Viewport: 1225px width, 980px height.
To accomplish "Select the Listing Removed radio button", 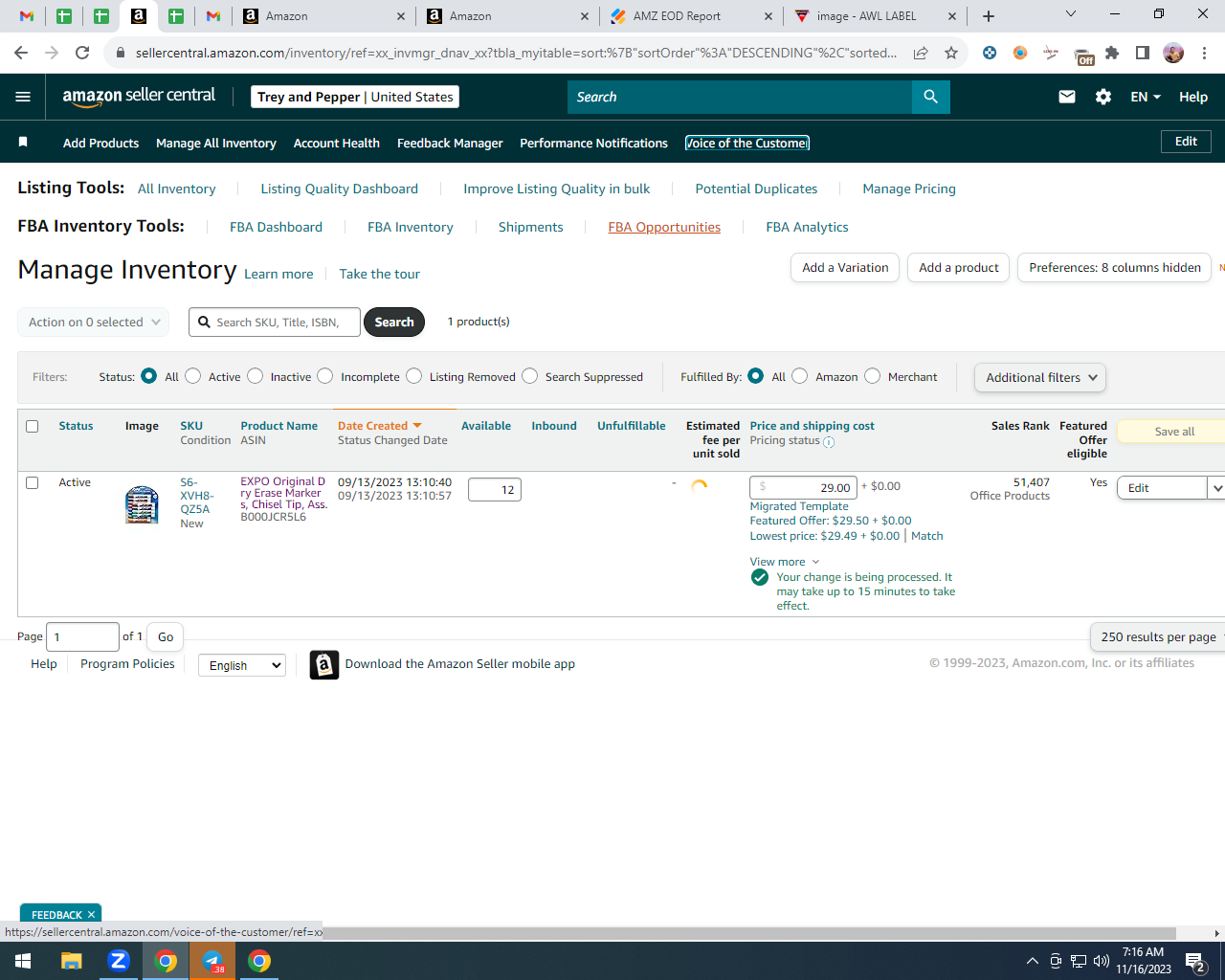I will pyautogui.click(x=414, y=376).
